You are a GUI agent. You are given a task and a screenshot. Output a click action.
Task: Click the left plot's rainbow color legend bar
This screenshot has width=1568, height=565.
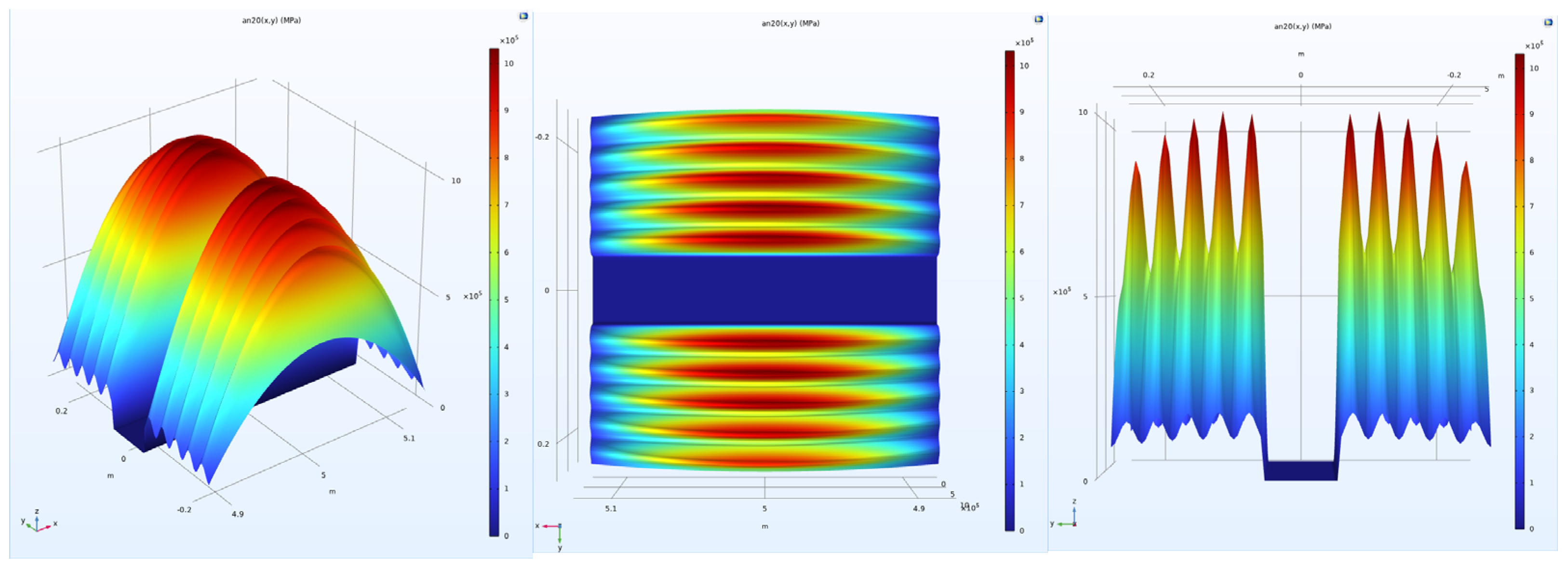[494, 292]
